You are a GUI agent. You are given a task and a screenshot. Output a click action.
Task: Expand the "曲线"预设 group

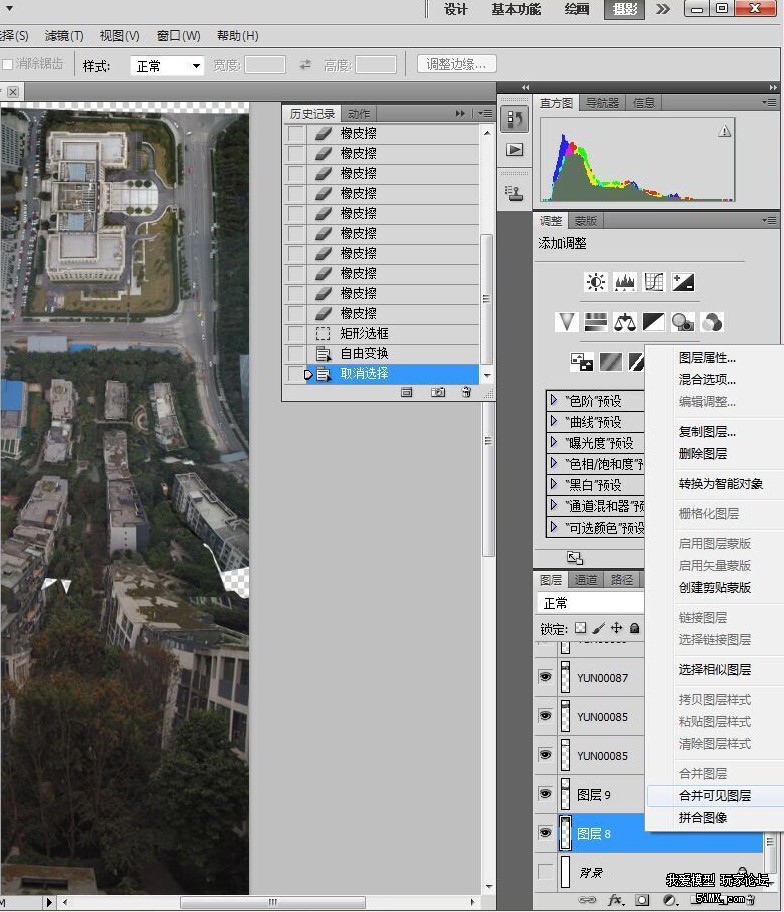coord(554,421)
